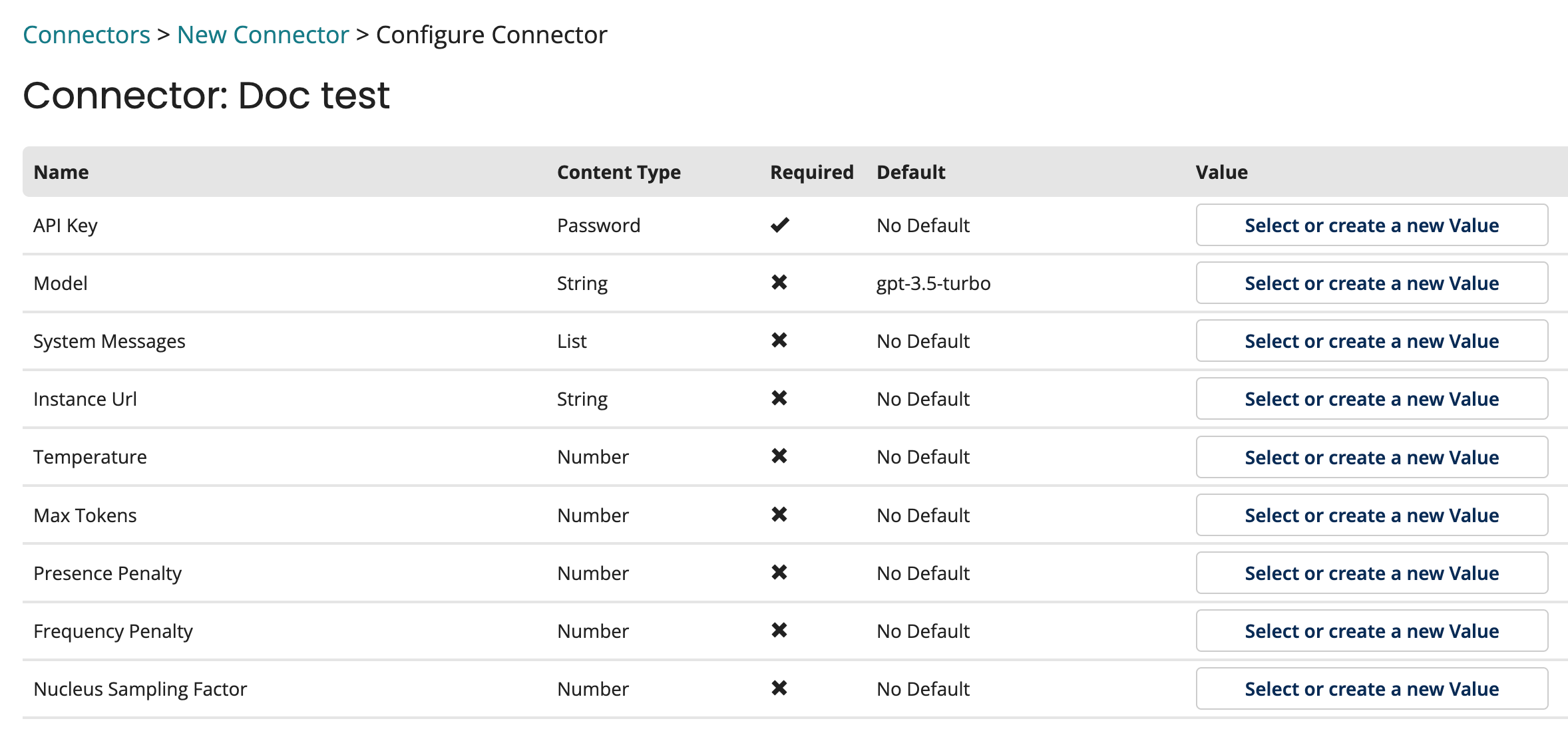
Task: Open value selector for System Messages
Action: [x=1372, y=341]
